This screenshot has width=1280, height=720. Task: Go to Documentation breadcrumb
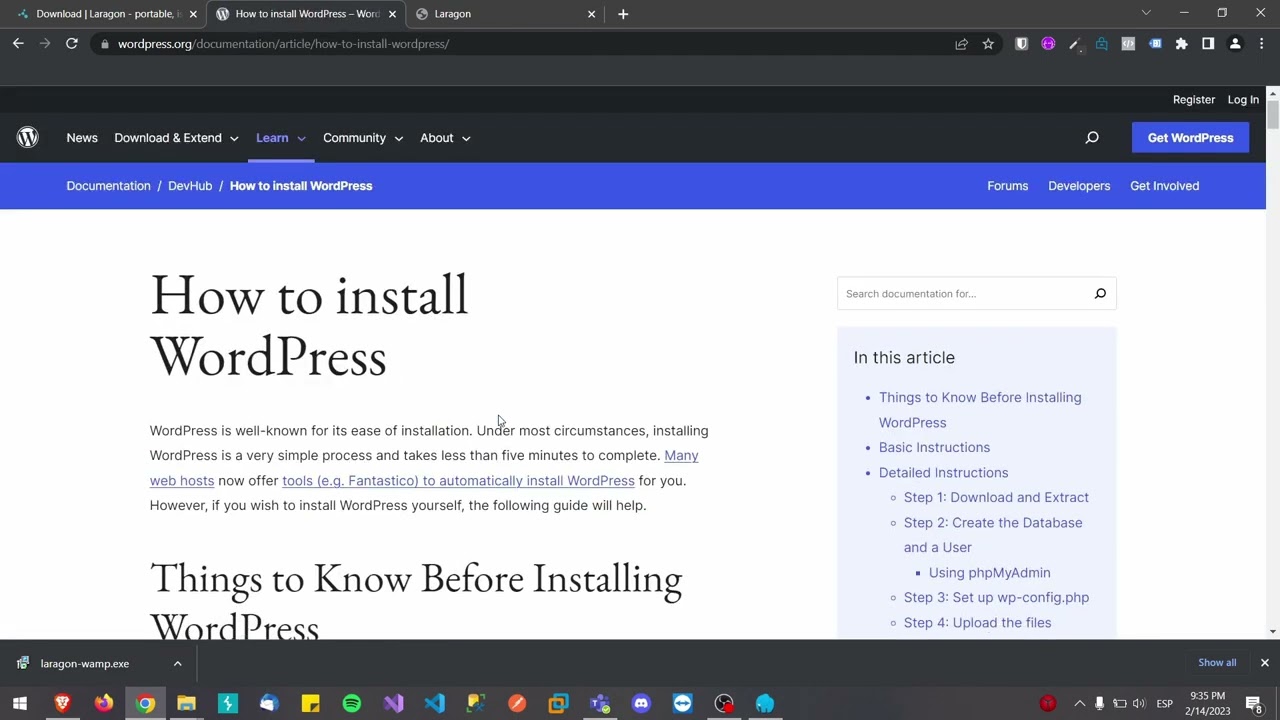pyautogui.click(x=108, y=186)
